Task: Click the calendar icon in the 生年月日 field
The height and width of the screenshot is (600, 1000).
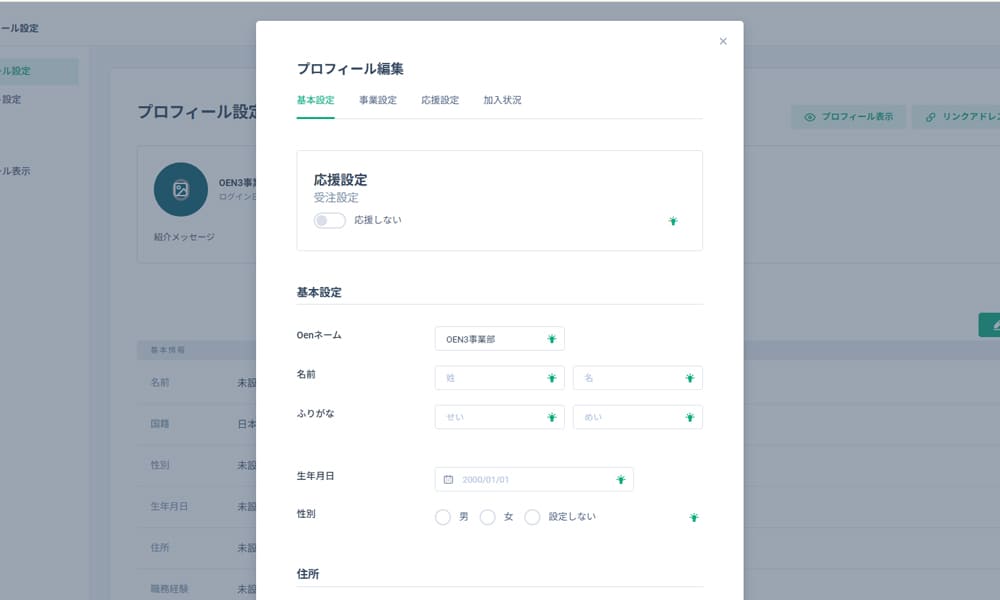Action: point(448,480)
